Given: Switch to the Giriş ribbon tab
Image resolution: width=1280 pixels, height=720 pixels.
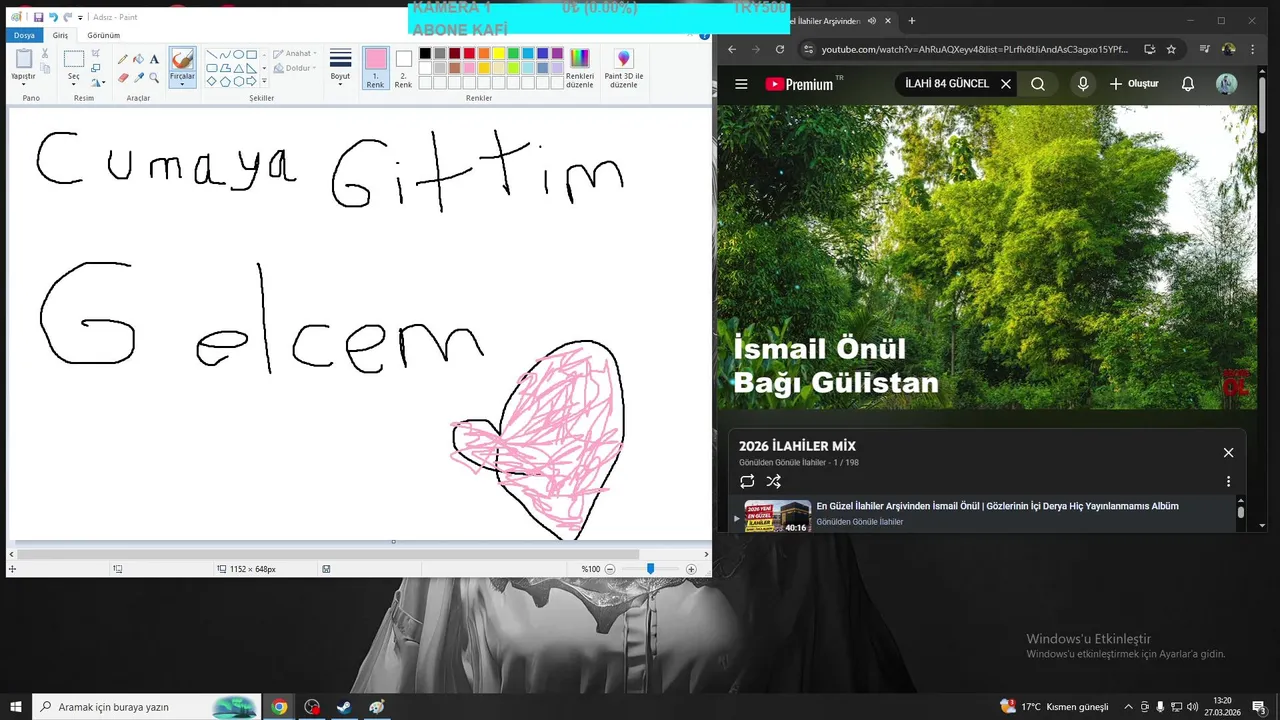Looking at the screenshot, I should pyautogui.click(x=60, y=35).
